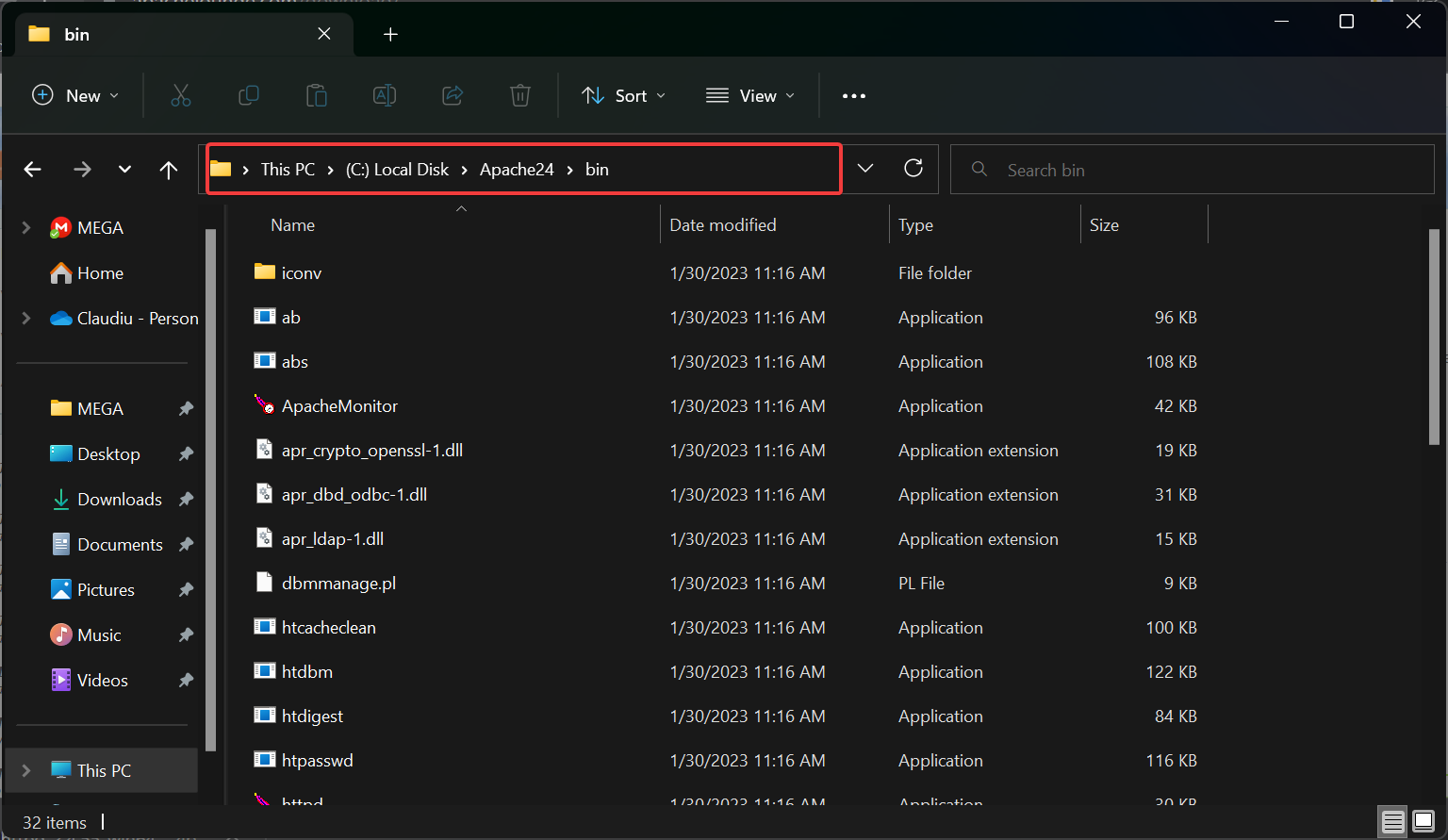Click the Rename icon in toolbar
Screen dimensions: 1448x840
coord(385,95)
